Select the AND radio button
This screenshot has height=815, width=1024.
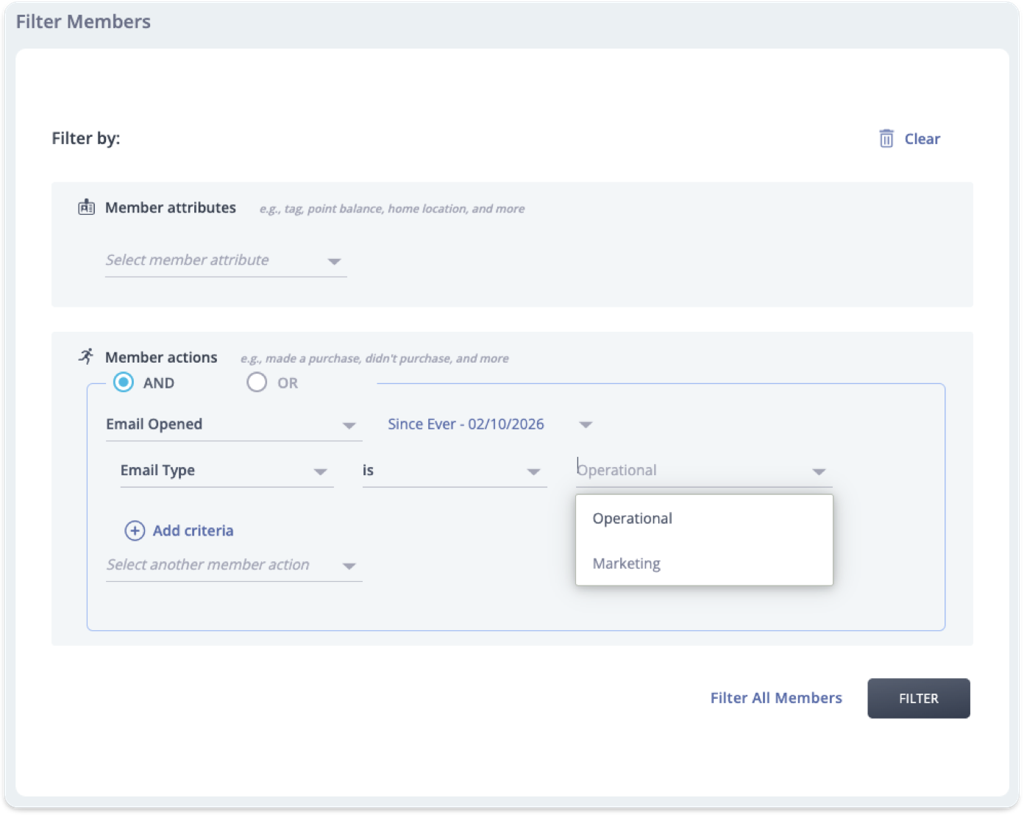click(124, 382)
